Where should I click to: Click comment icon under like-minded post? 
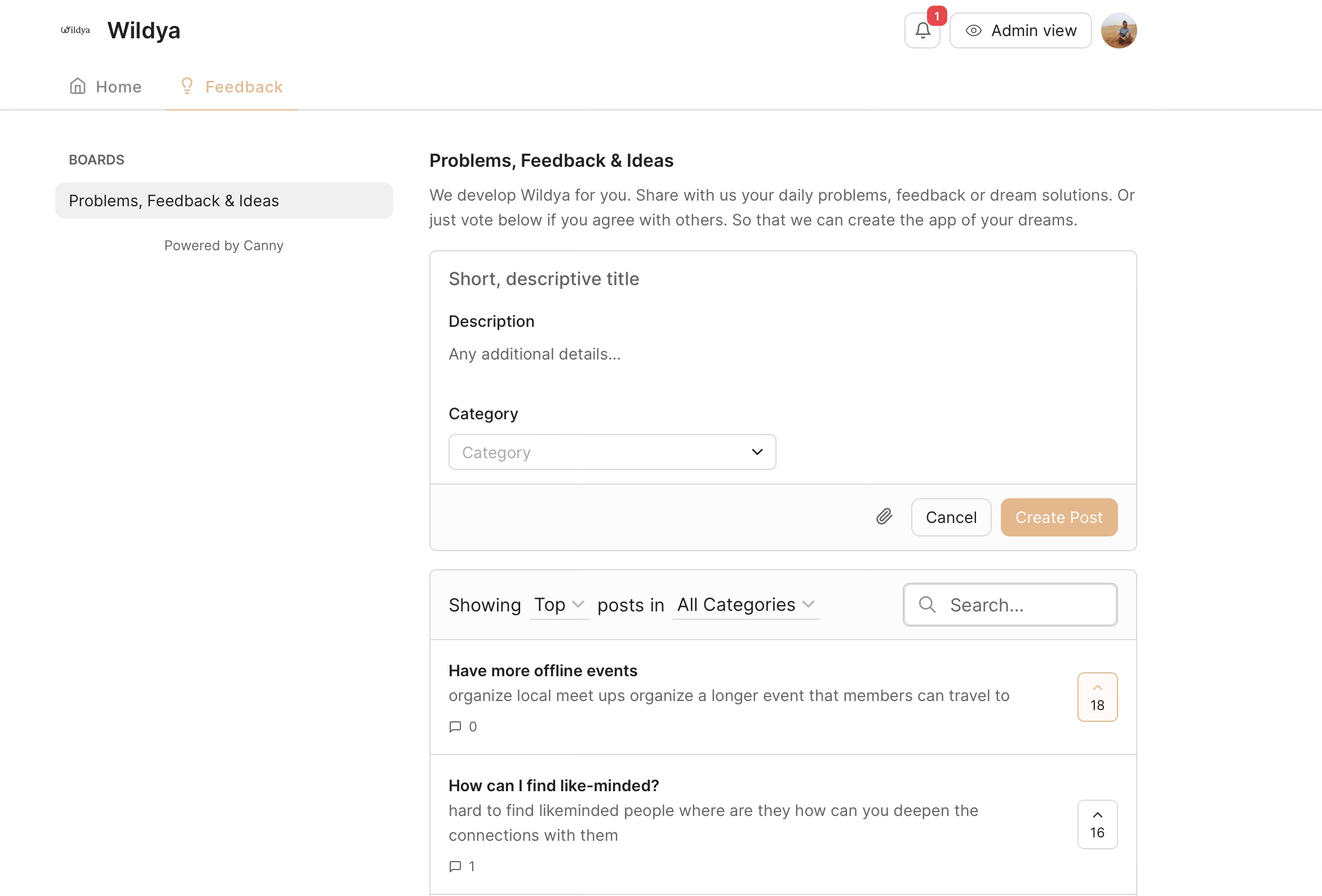coord(455,866)
